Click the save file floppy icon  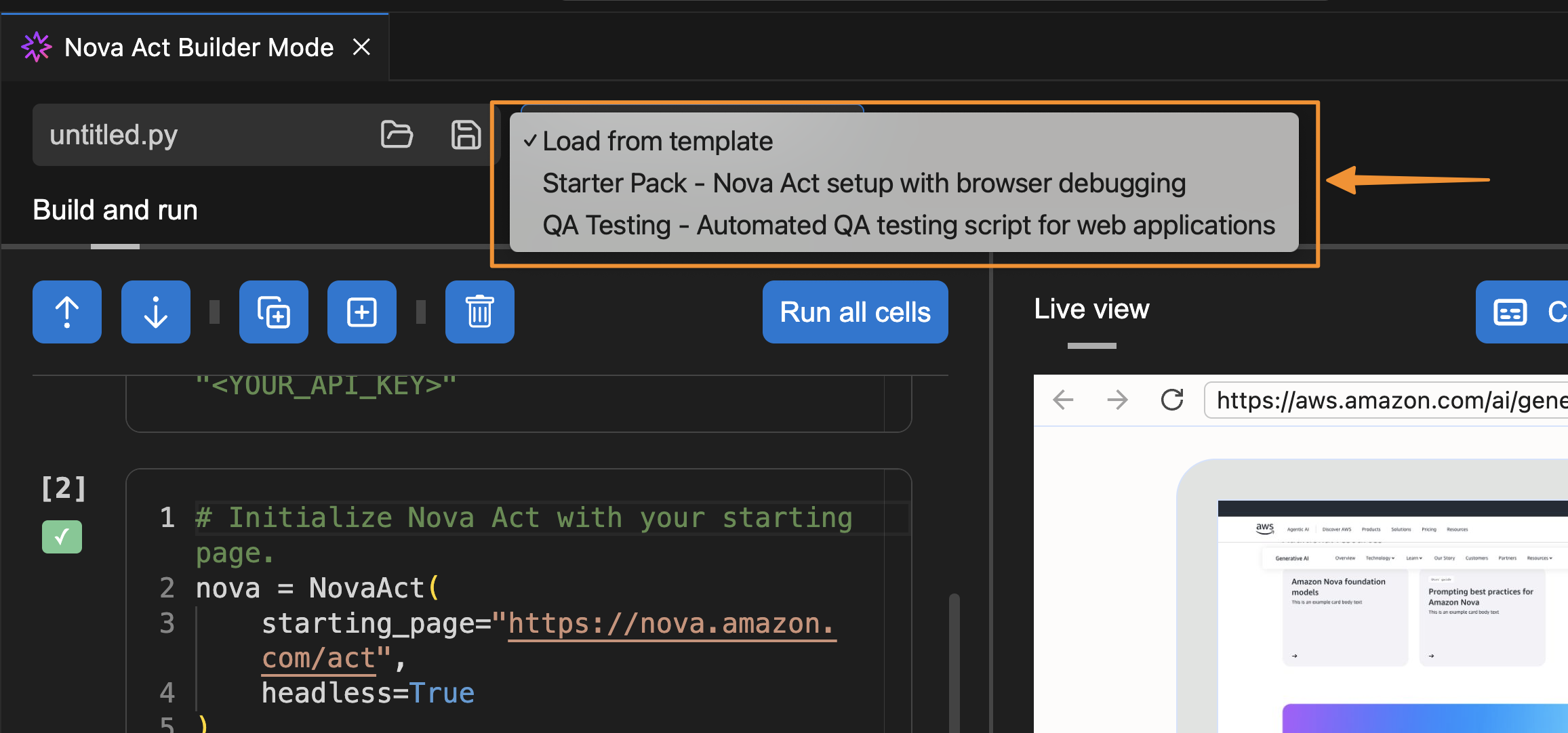[466, 134]
